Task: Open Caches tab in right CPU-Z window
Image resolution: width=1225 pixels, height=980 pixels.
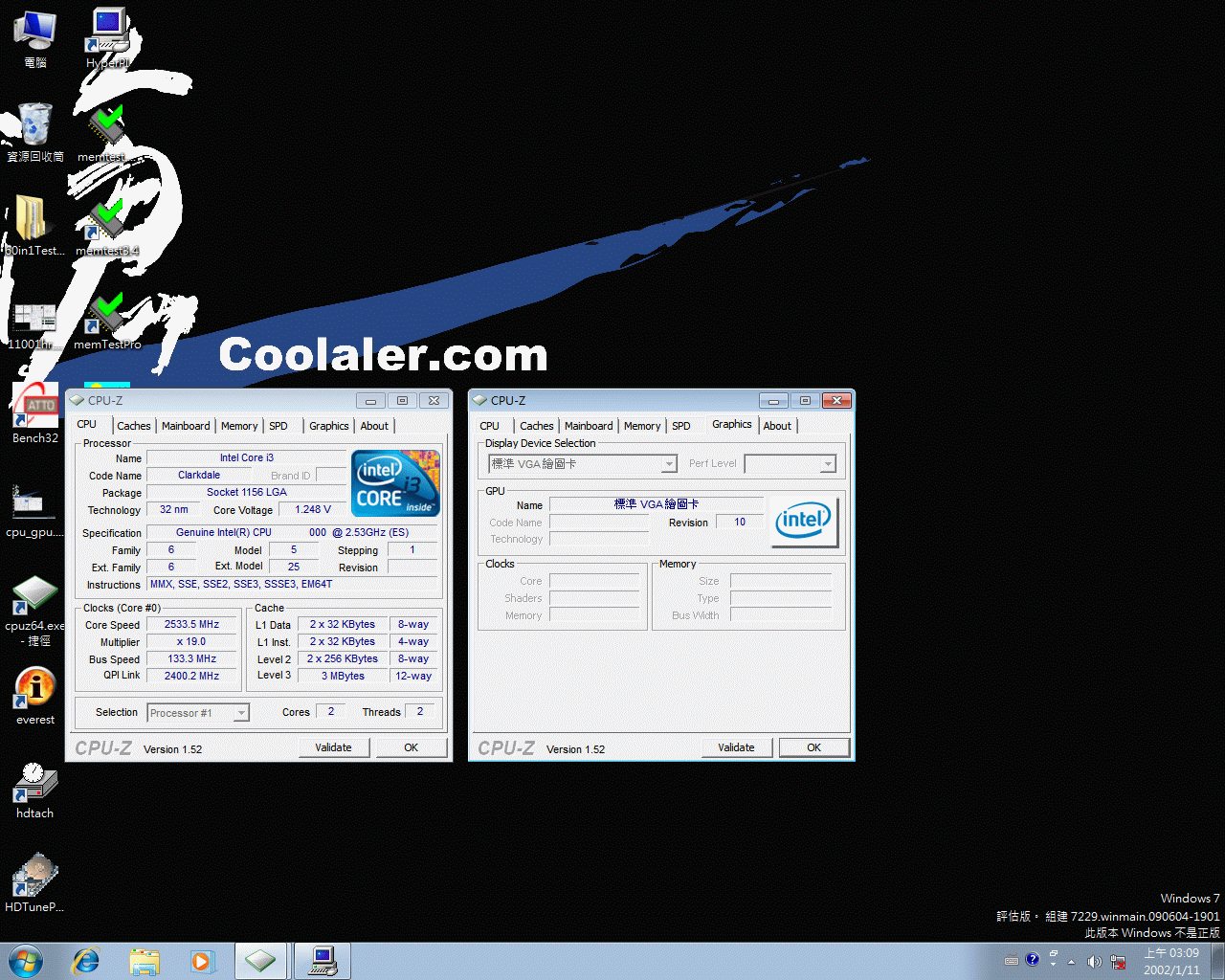Action: (537, 426)
